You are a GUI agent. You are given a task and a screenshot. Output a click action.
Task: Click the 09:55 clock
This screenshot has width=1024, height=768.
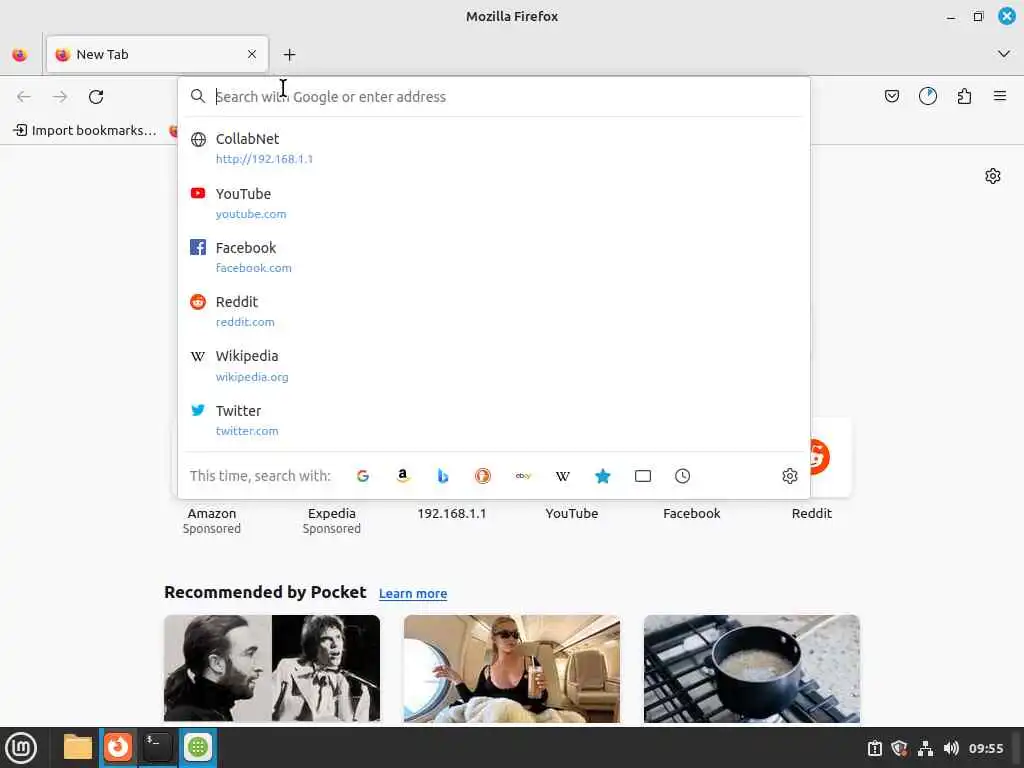tap(985, 748)
